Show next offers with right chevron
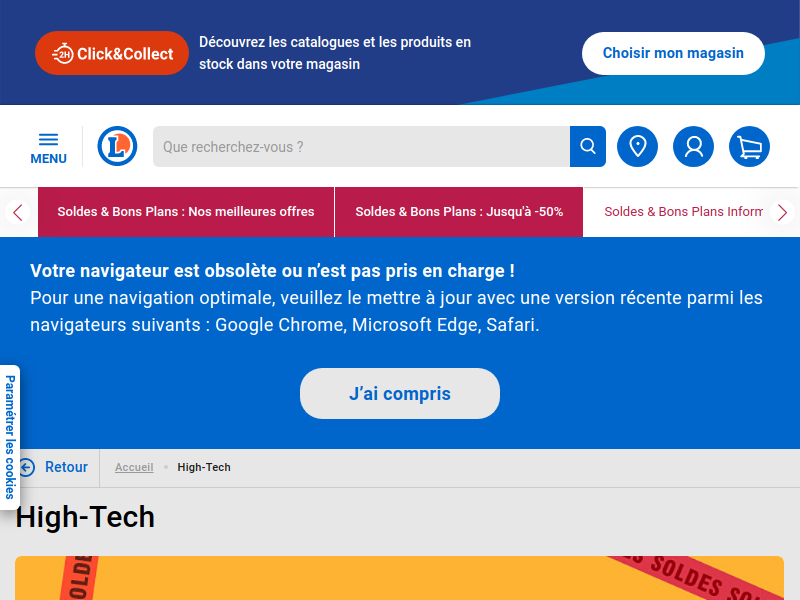The height and width of the screenshot is (600, 800). [x=782, y=212]
